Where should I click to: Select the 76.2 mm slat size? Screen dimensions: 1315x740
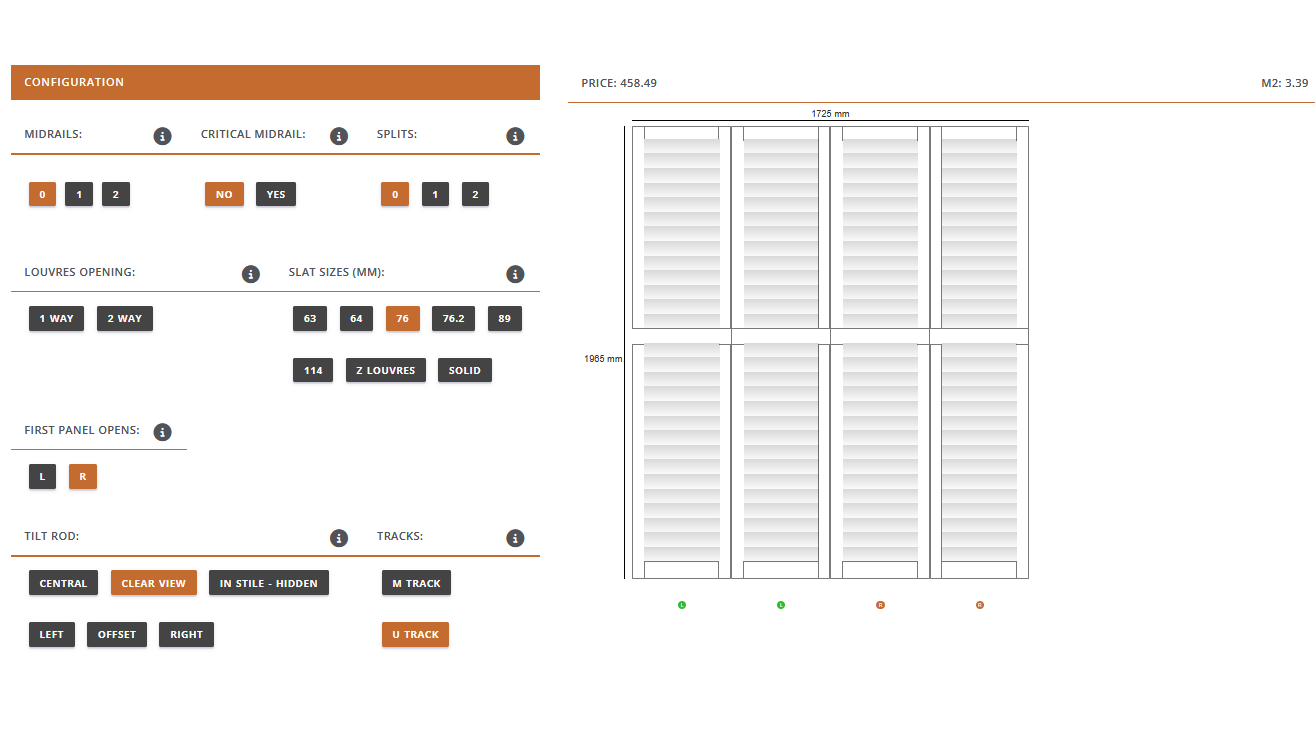454,319
